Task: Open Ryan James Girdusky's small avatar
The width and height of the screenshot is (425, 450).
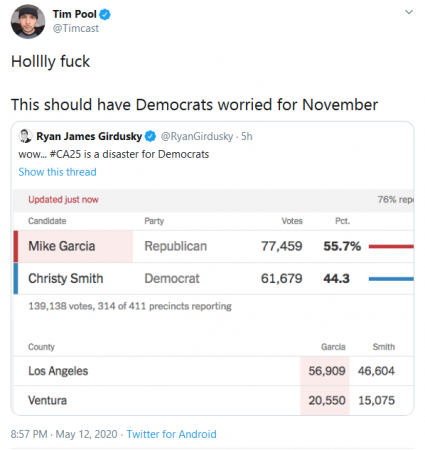Action: [25, 136]
